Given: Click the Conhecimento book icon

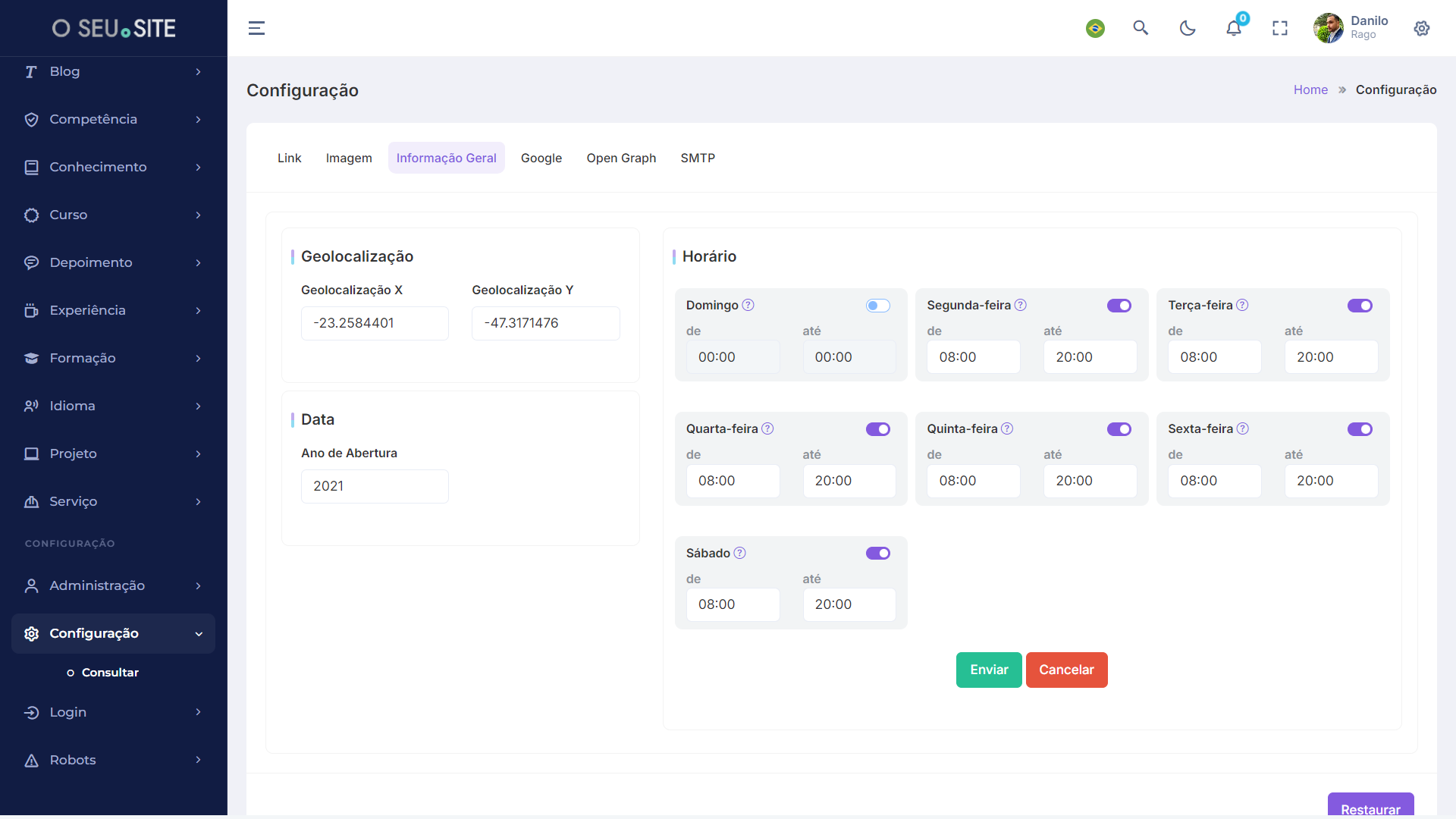Looking at the screenshot, I should 31,167.
